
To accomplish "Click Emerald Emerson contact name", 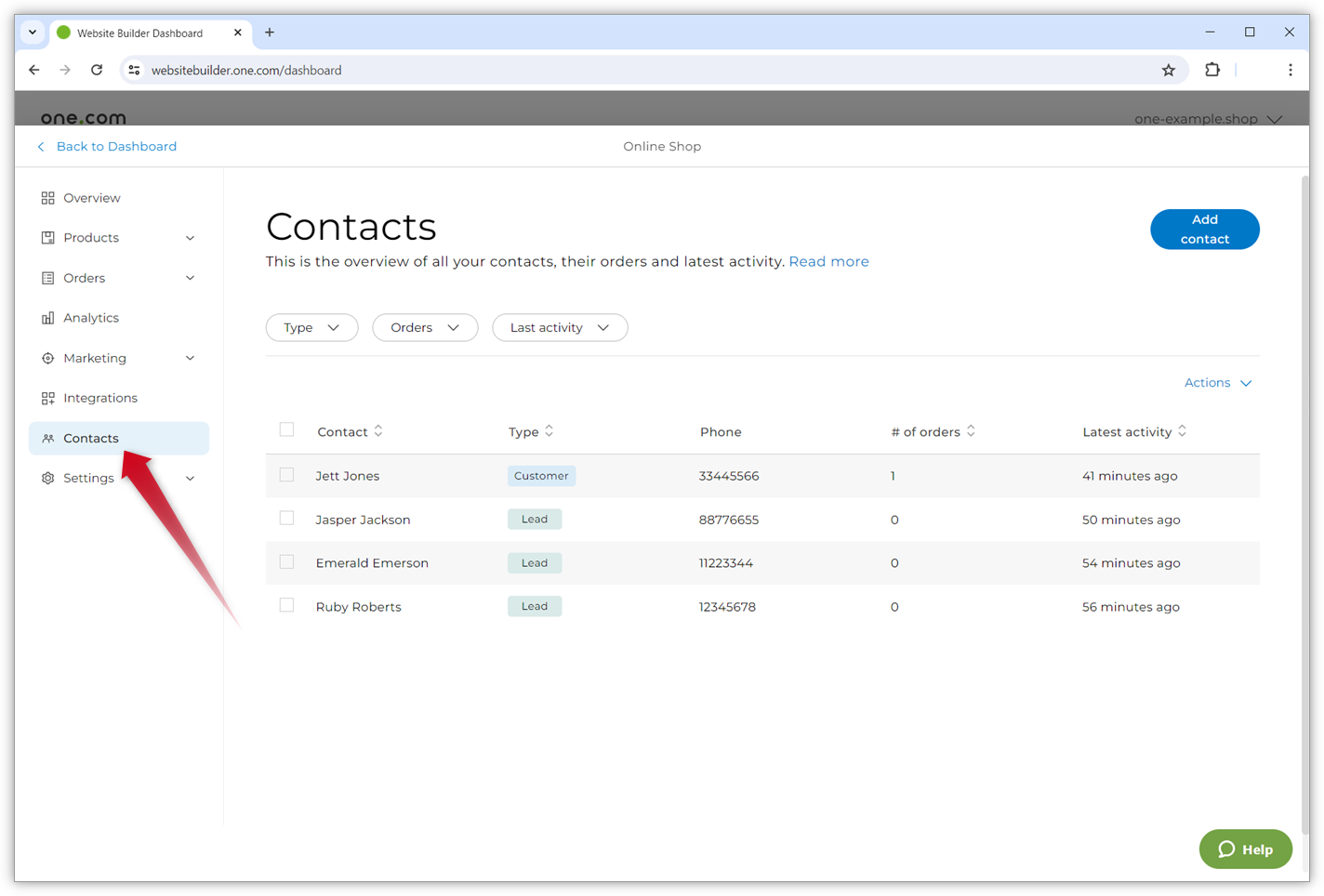I will 372,563.
